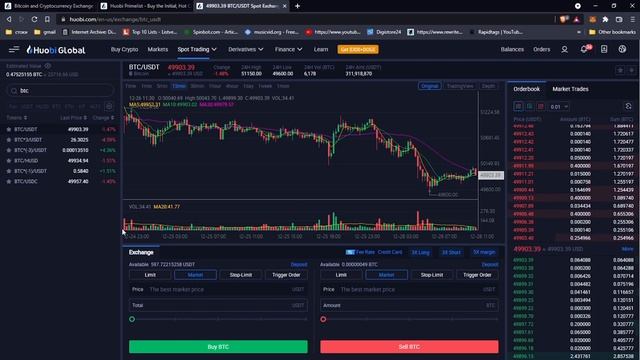
Task: Show bids-only orderbook view icon
Action: (x=529, y=107)
